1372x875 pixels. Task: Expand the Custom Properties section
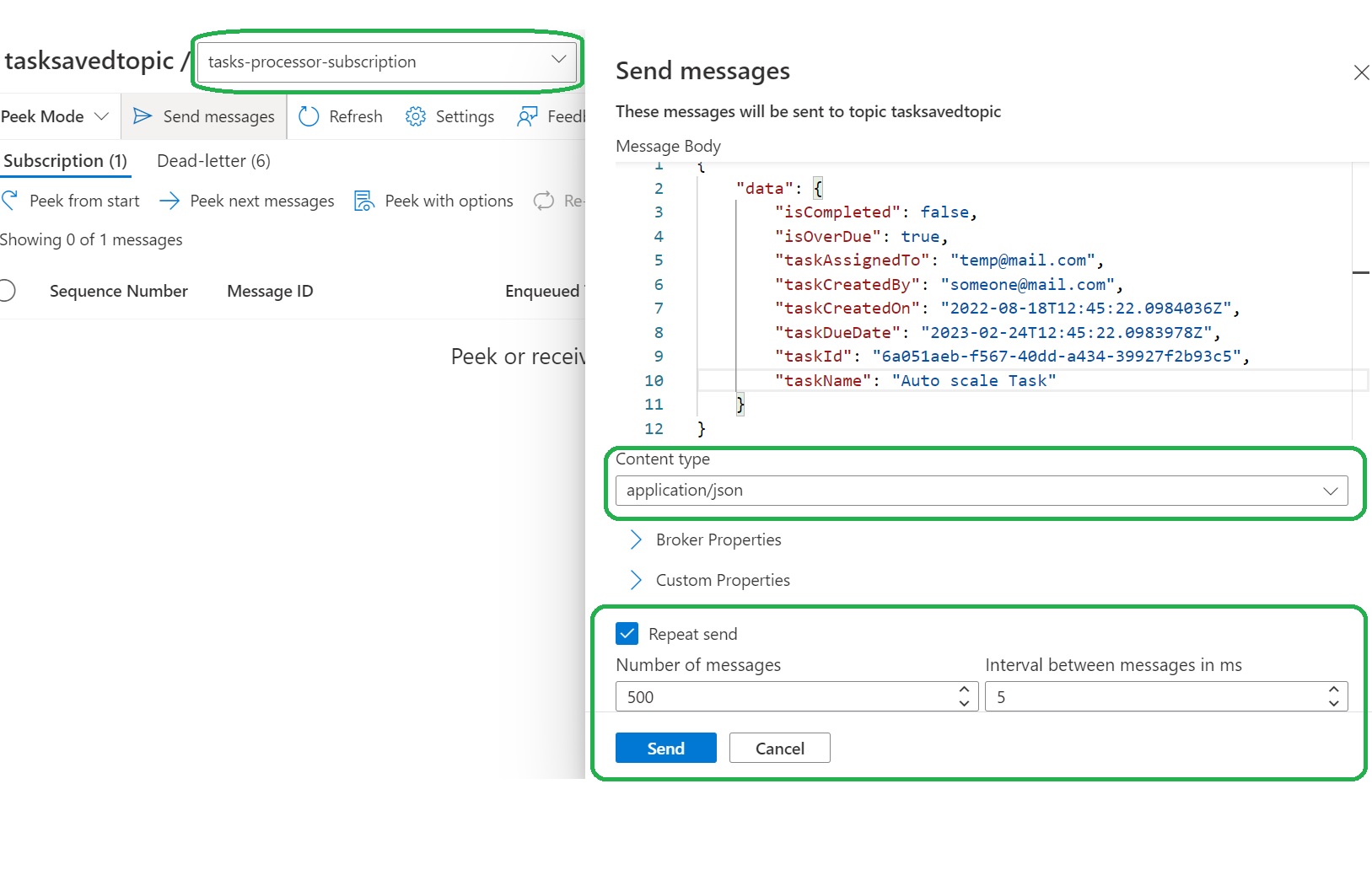(636, 580)
